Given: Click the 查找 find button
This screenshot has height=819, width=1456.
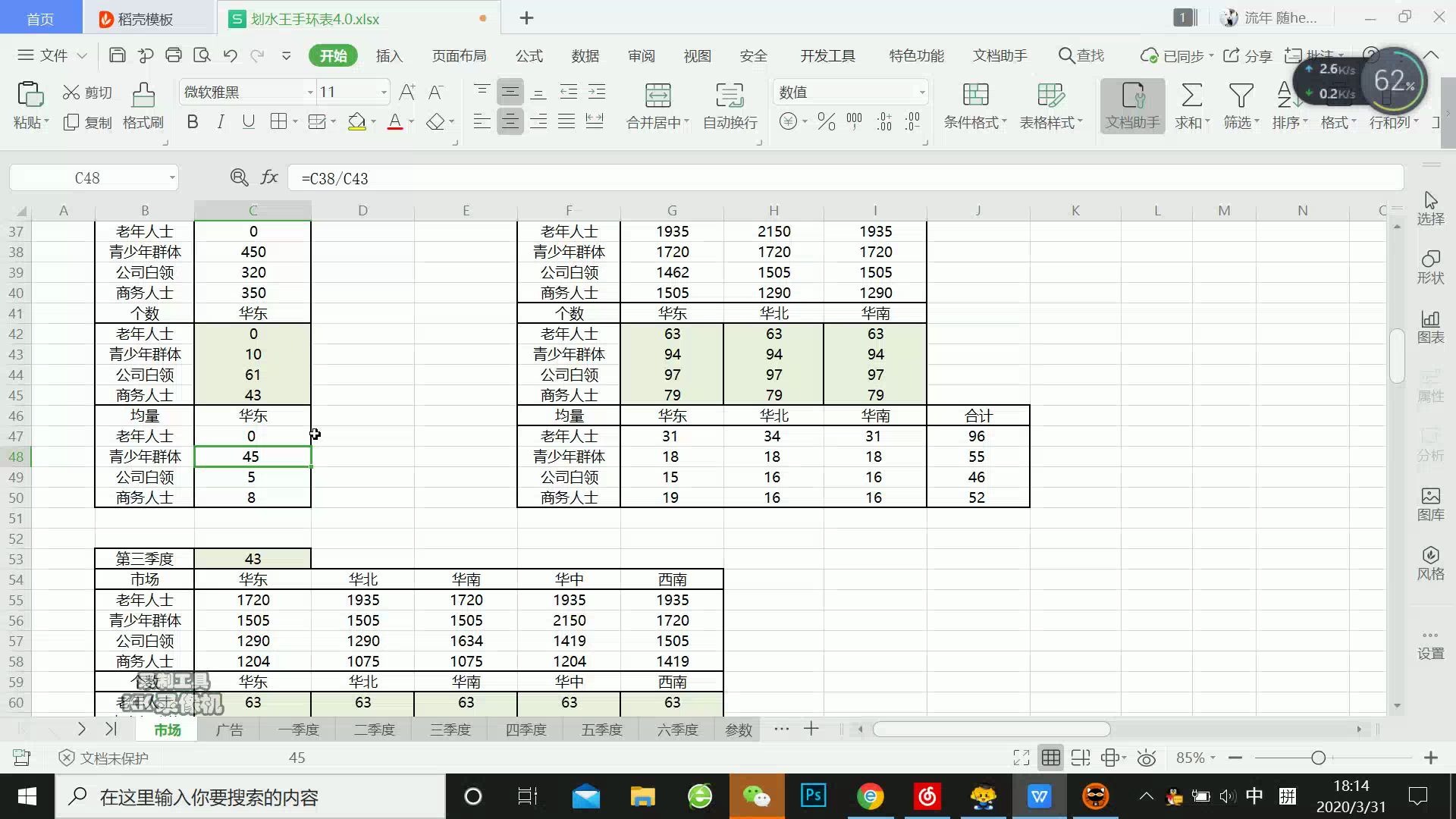Looking at the screenshot, I should 1081,55.
